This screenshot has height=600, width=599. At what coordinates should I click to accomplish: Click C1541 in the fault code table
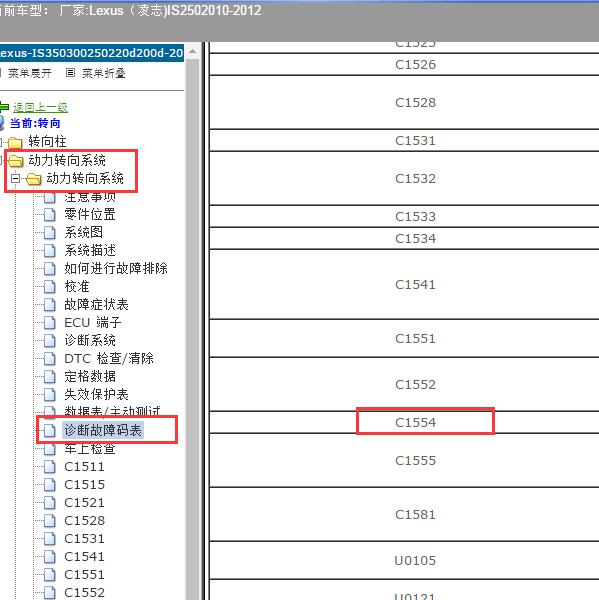point(415,284)
